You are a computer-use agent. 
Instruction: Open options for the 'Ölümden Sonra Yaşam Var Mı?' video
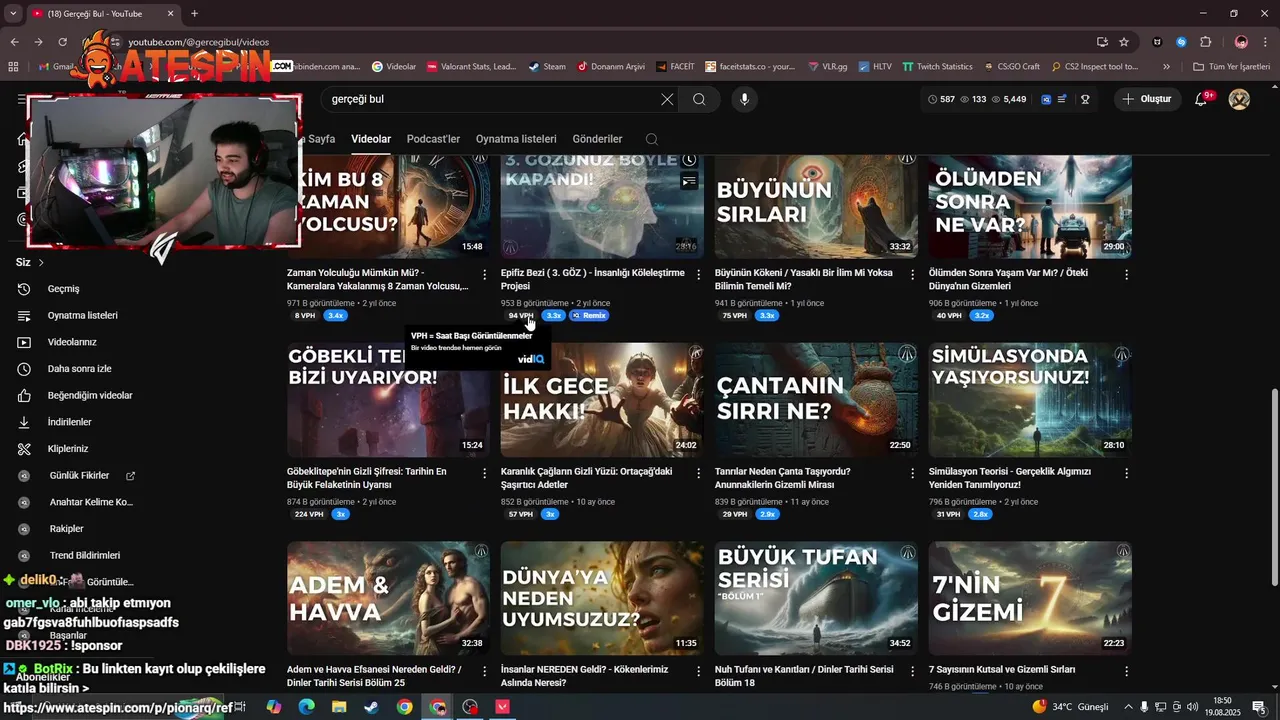1127,275
